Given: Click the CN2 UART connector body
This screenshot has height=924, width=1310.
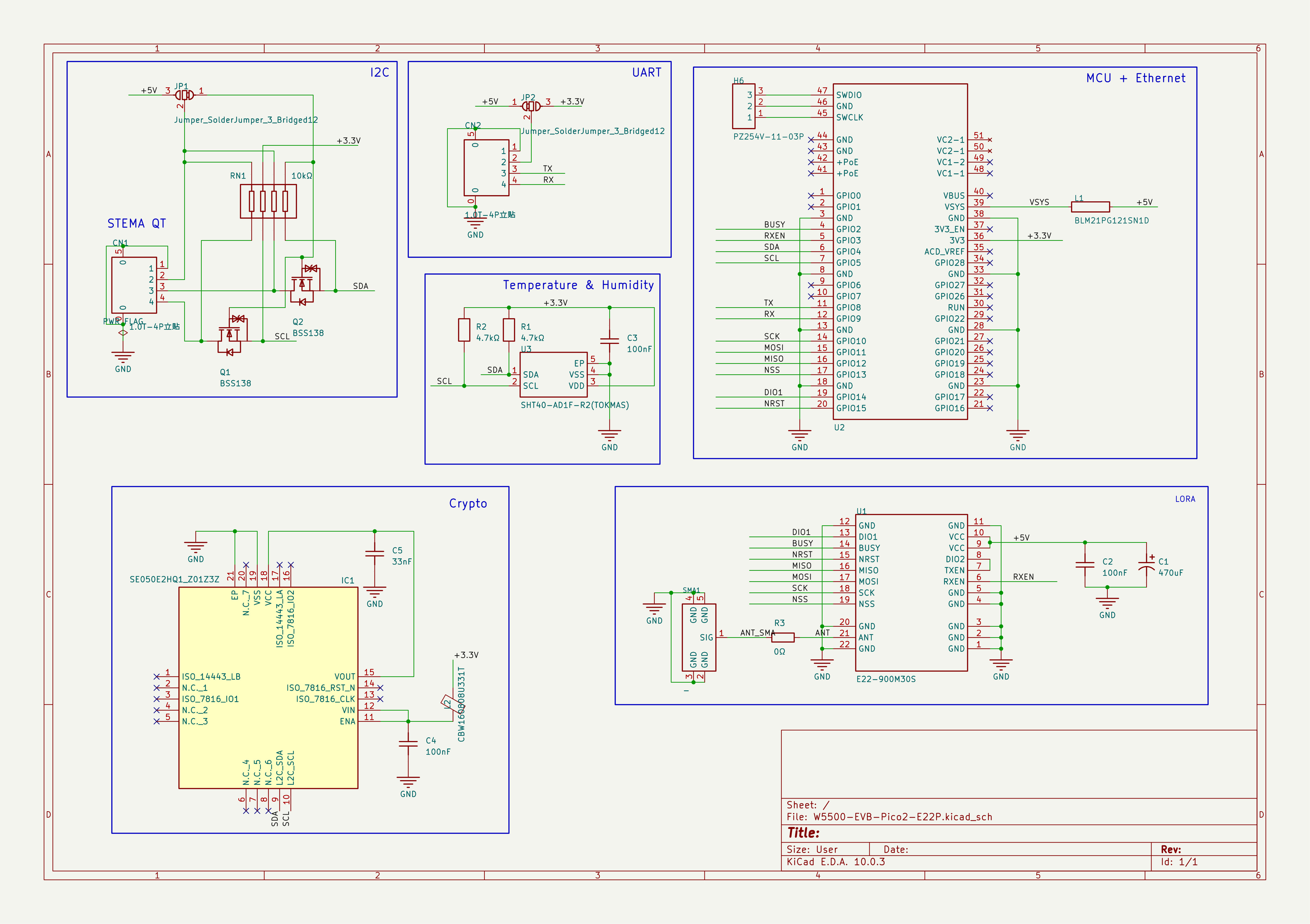Looking at the screenshot, I should [x=486, y=168].
